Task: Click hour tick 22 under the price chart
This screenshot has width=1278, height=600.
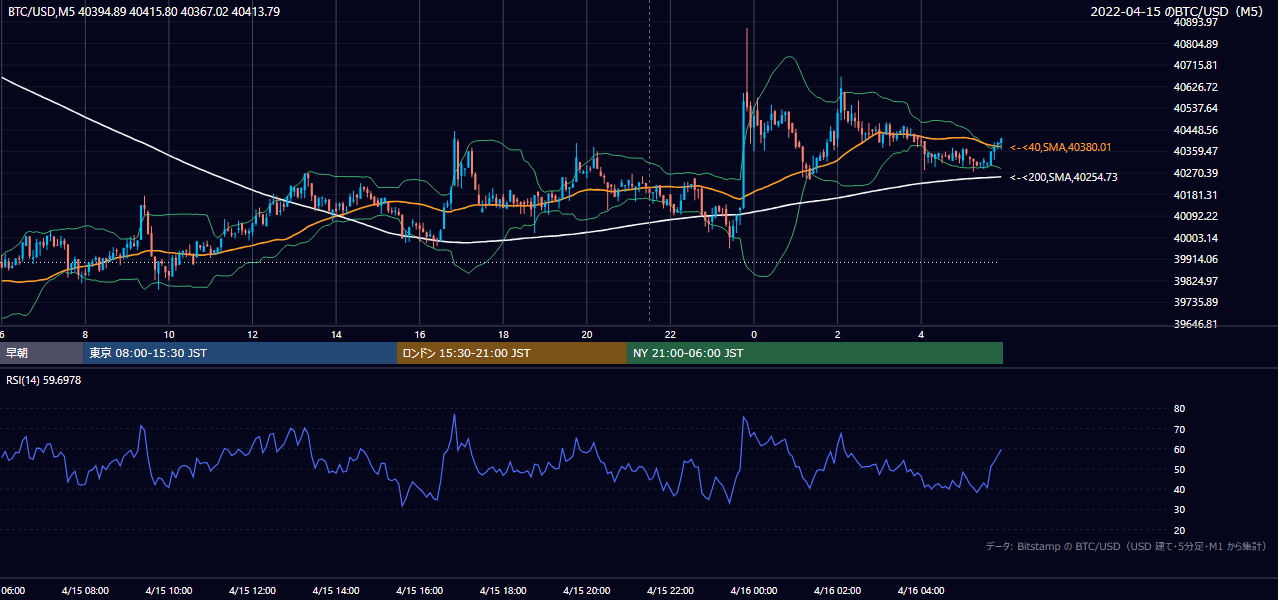Action: (670, 334)
